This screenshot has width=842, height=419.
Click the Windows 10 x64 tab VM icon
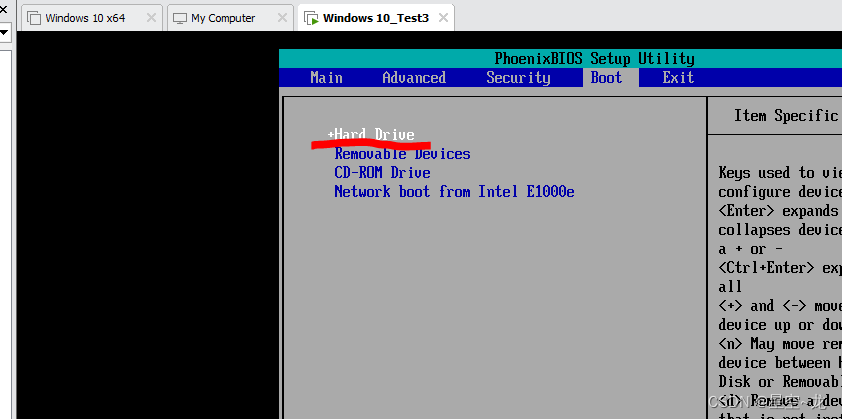point(34,18)
